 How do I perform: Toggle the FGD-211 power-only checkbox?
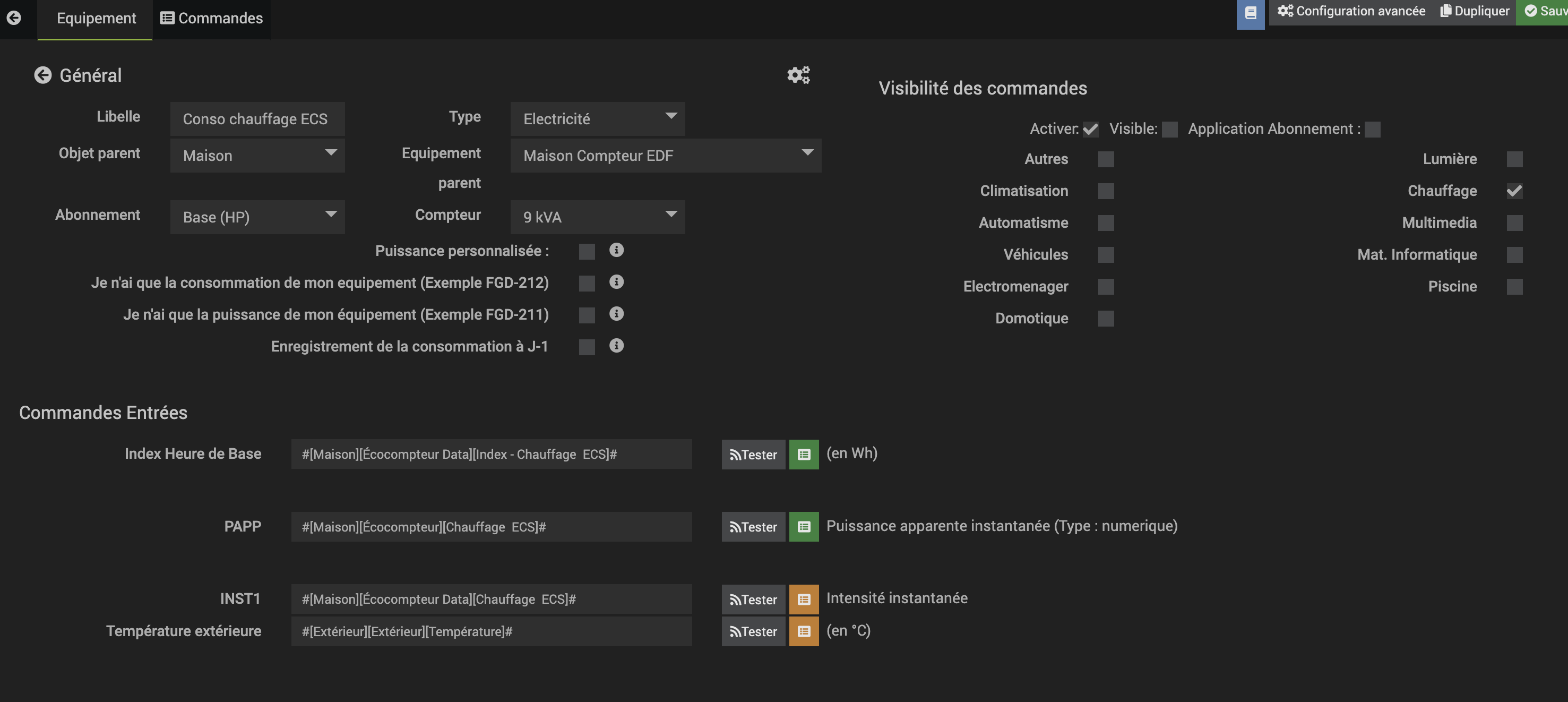587,315
